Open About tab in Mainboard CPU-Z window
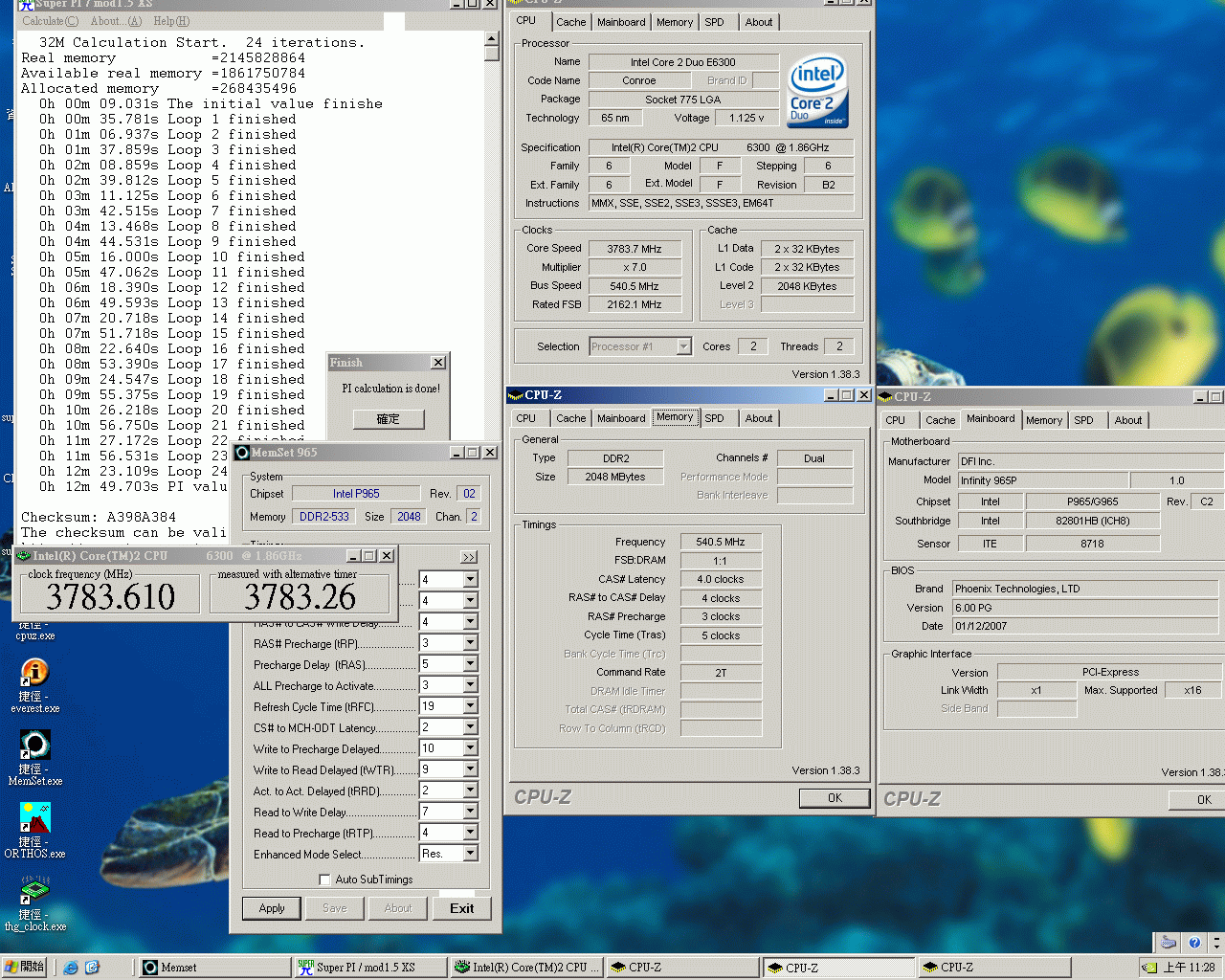The image size is (1225, 980). [1128, 420]
